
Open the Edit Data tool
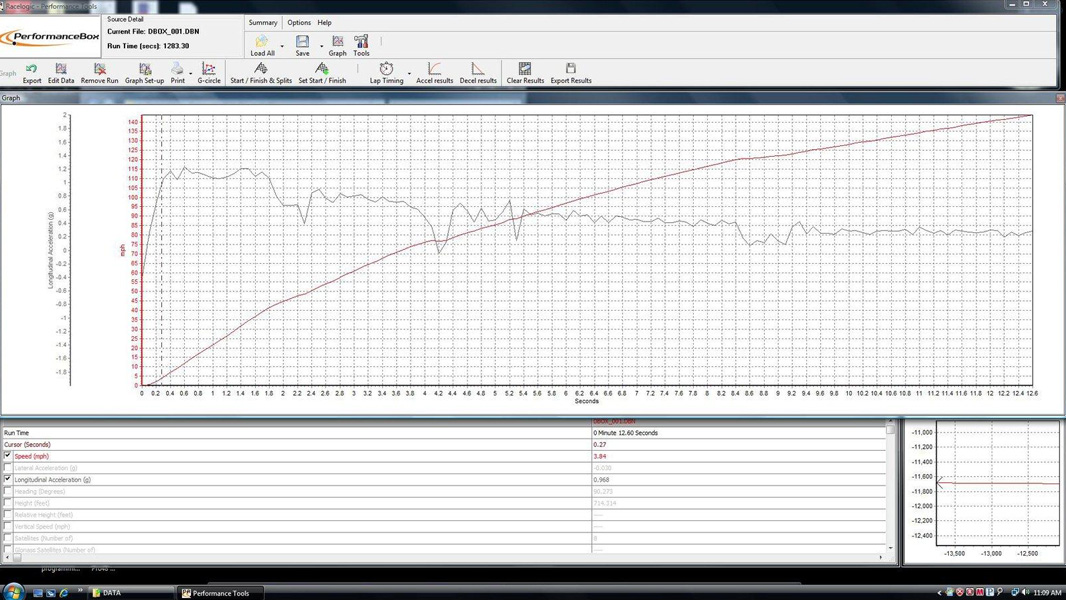[61, 72]
